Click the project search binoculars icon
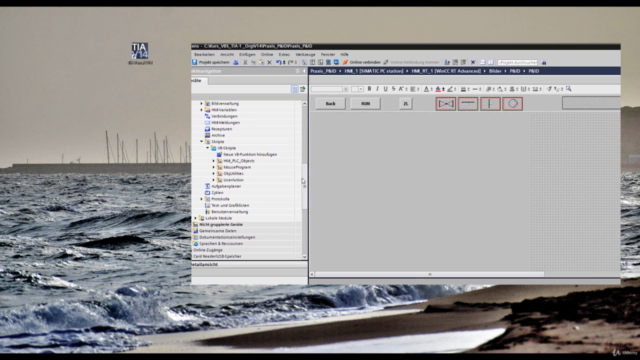The image size is (640, 360). (x=544, y=62)
